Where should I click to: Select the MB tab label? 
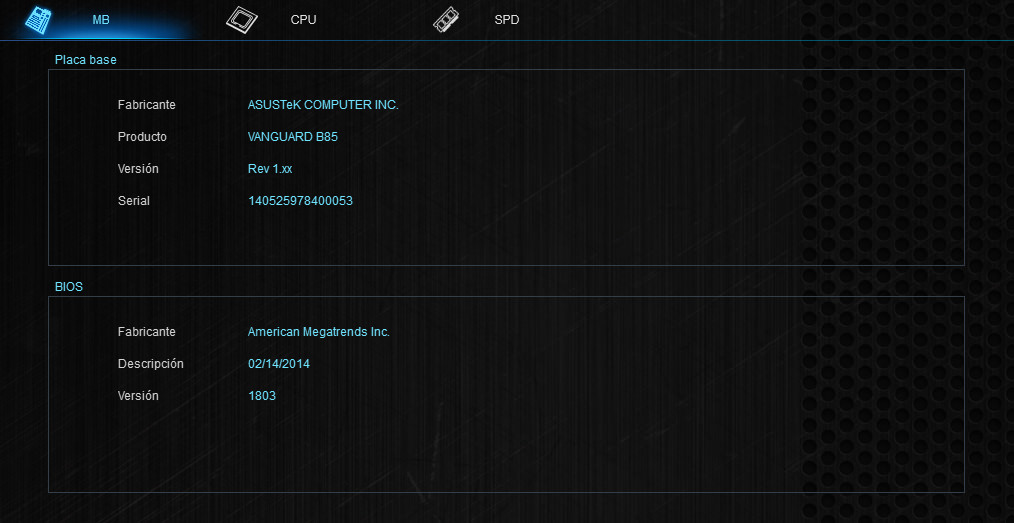point(101,20)
